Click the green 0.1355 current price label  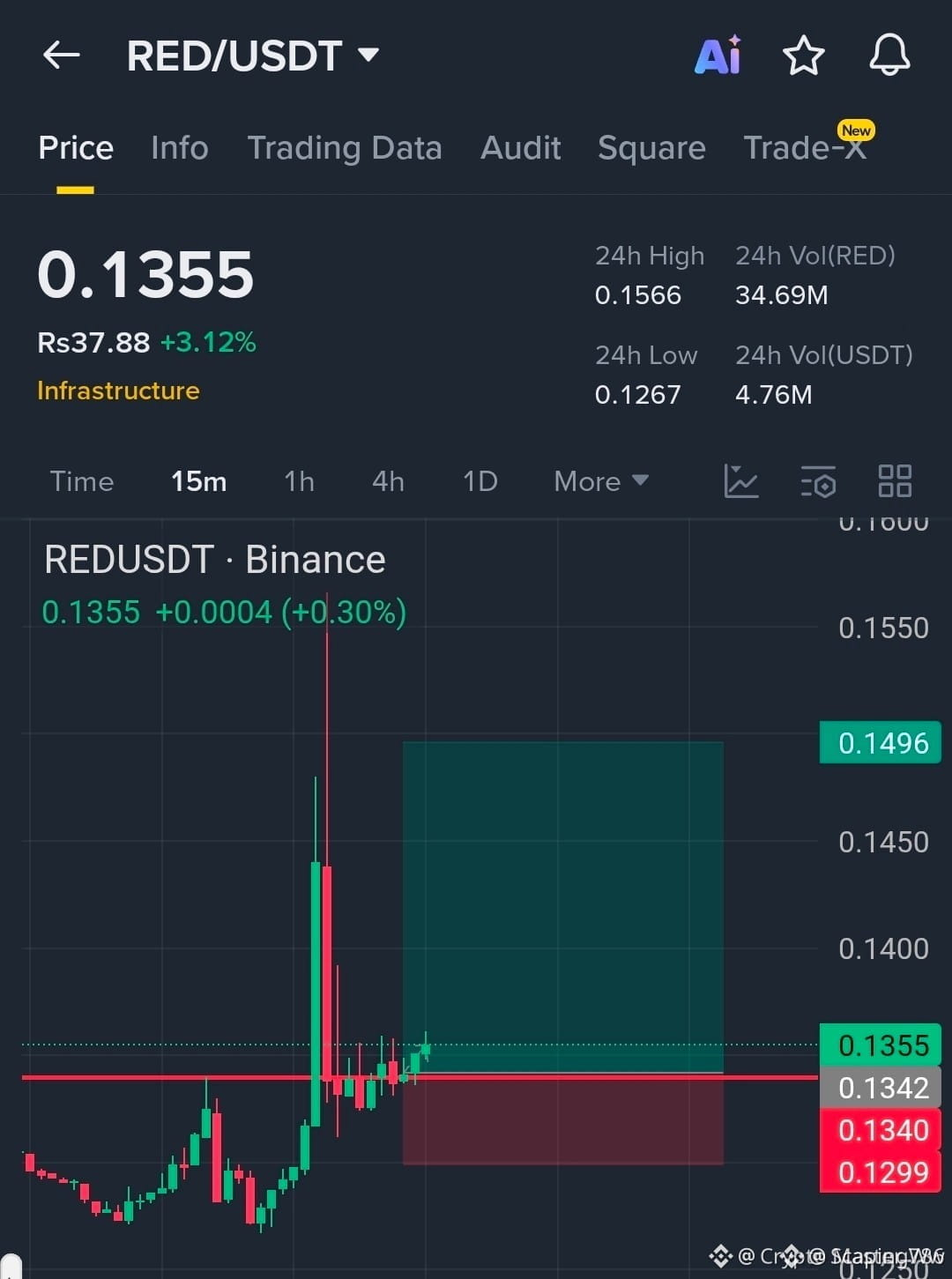click(x=881, y=1045)
